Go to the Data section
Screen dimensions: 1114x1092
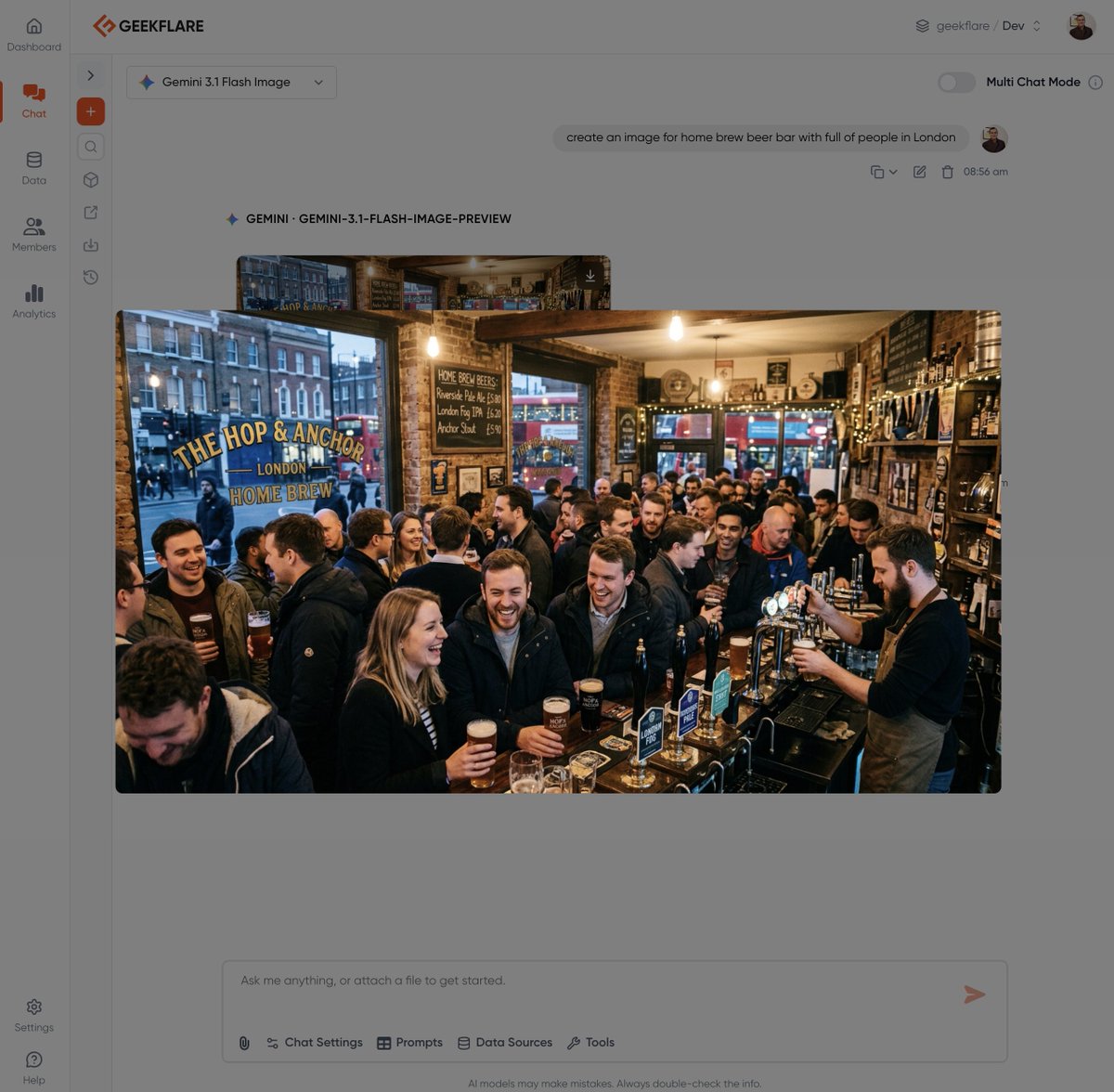pyautogui.click(x=34, y=168)
